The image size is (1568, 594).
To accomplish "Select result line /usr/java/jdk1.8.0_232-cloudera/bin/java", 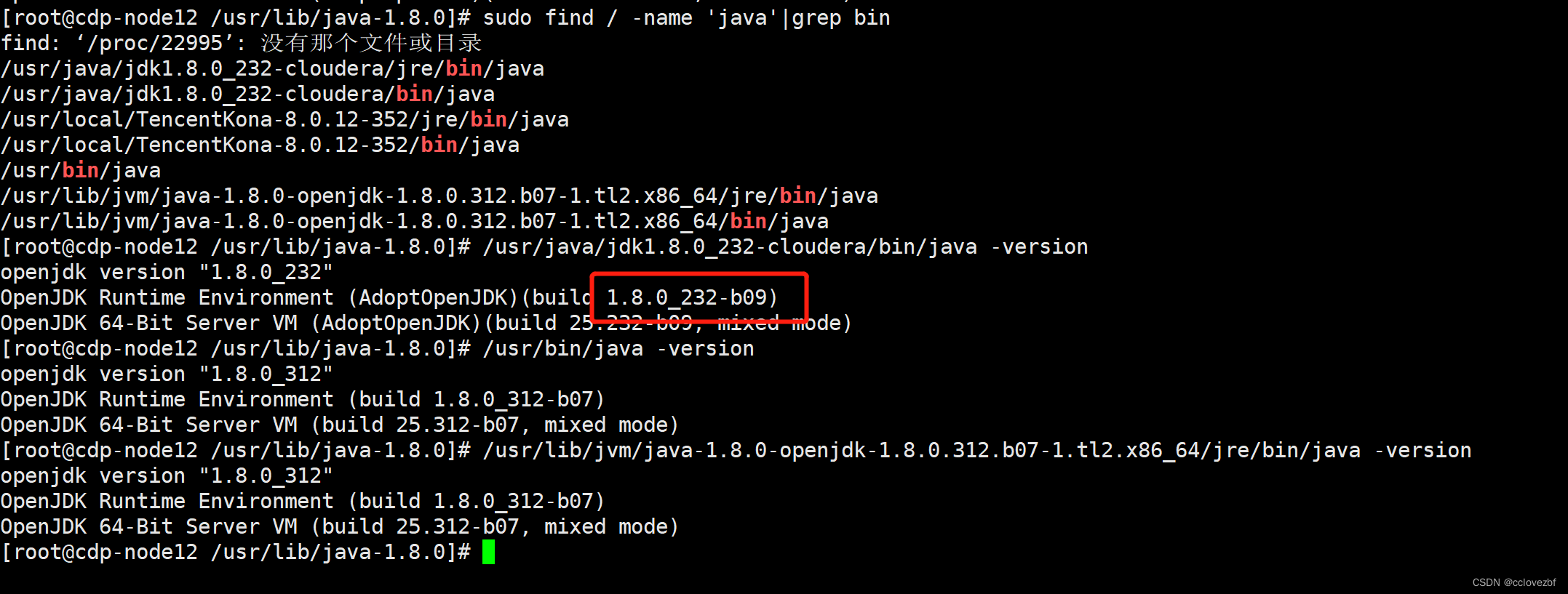I will tap(247, 94).
